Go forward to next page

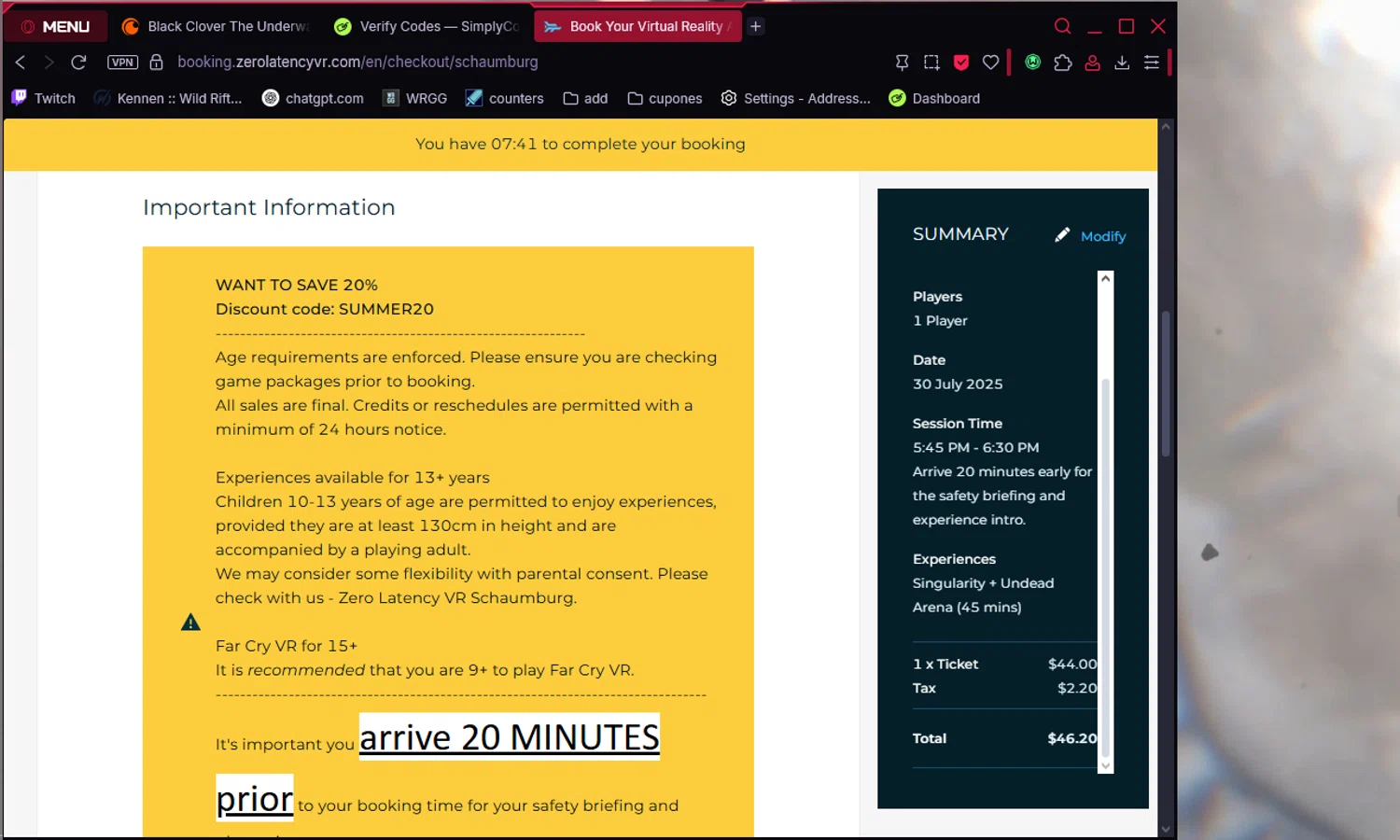click(x=49, y=62)
